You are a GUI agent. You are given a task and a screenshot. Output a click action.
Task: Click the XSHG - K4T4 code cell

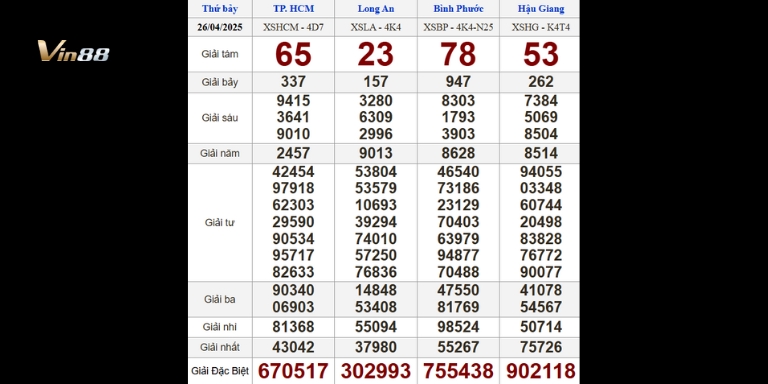(x=541, y=27)
